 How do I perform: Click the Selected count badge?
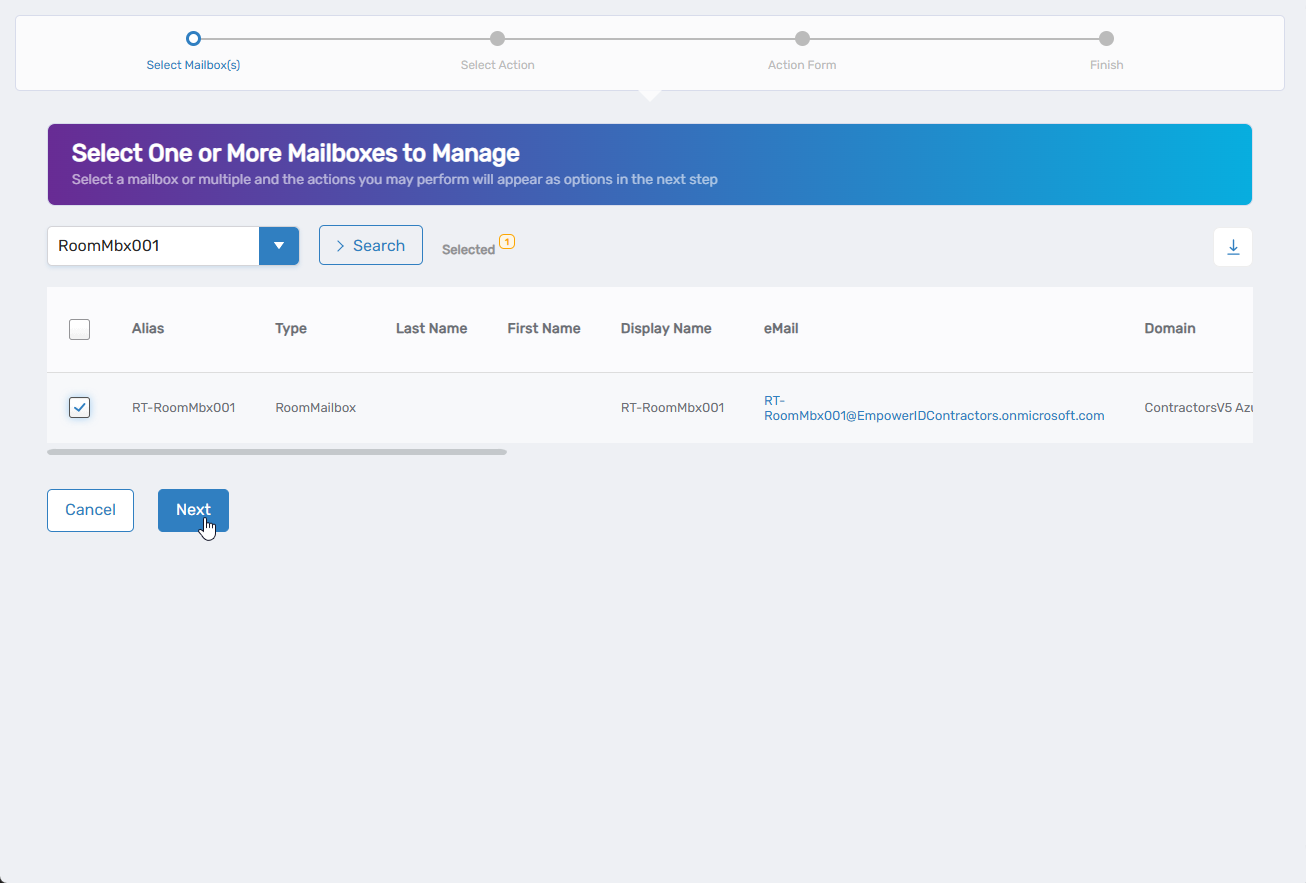coord(507,242)
